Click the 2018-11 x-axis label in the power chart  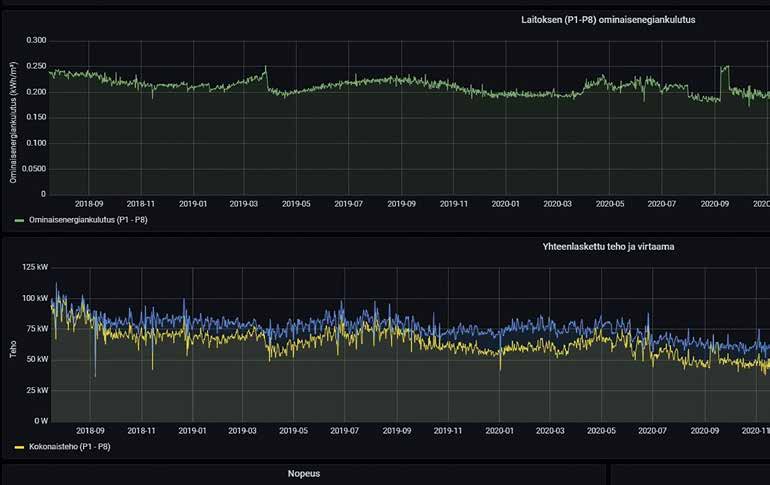coord(141,431)
